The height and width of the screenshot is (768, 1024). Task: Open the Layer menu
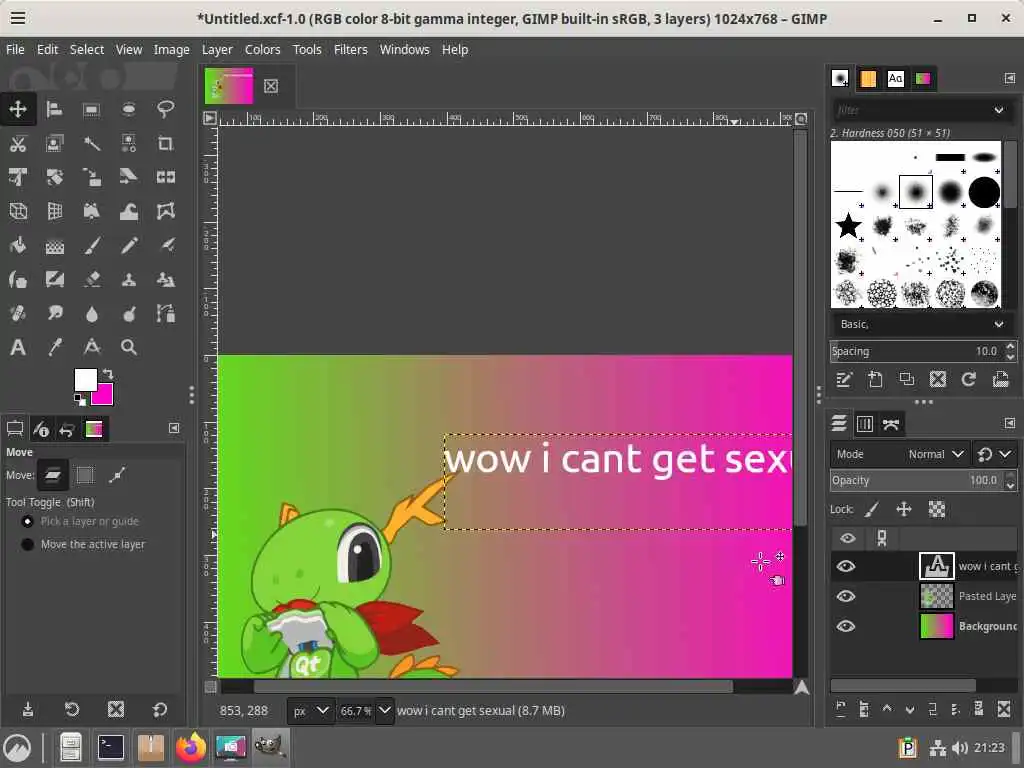[x=217, y=50]
